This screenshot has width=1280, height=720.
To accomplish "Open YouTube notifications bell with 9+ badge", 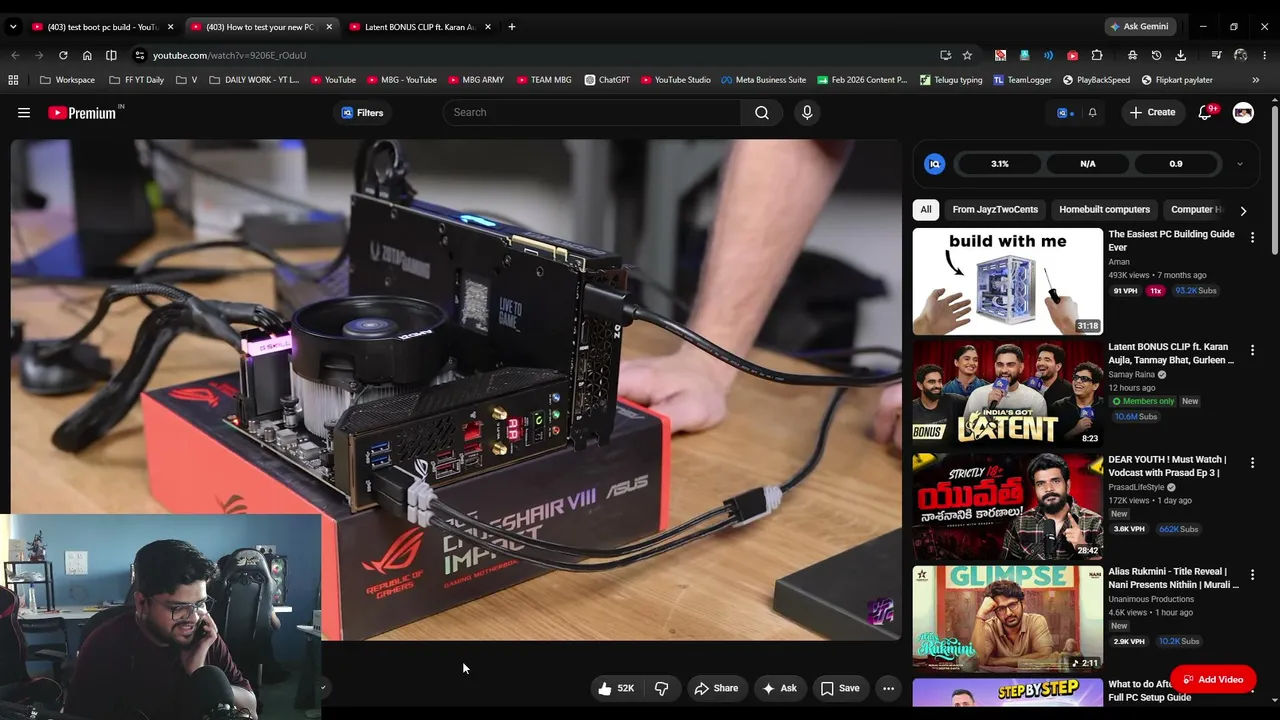I will click(1205, 113).
